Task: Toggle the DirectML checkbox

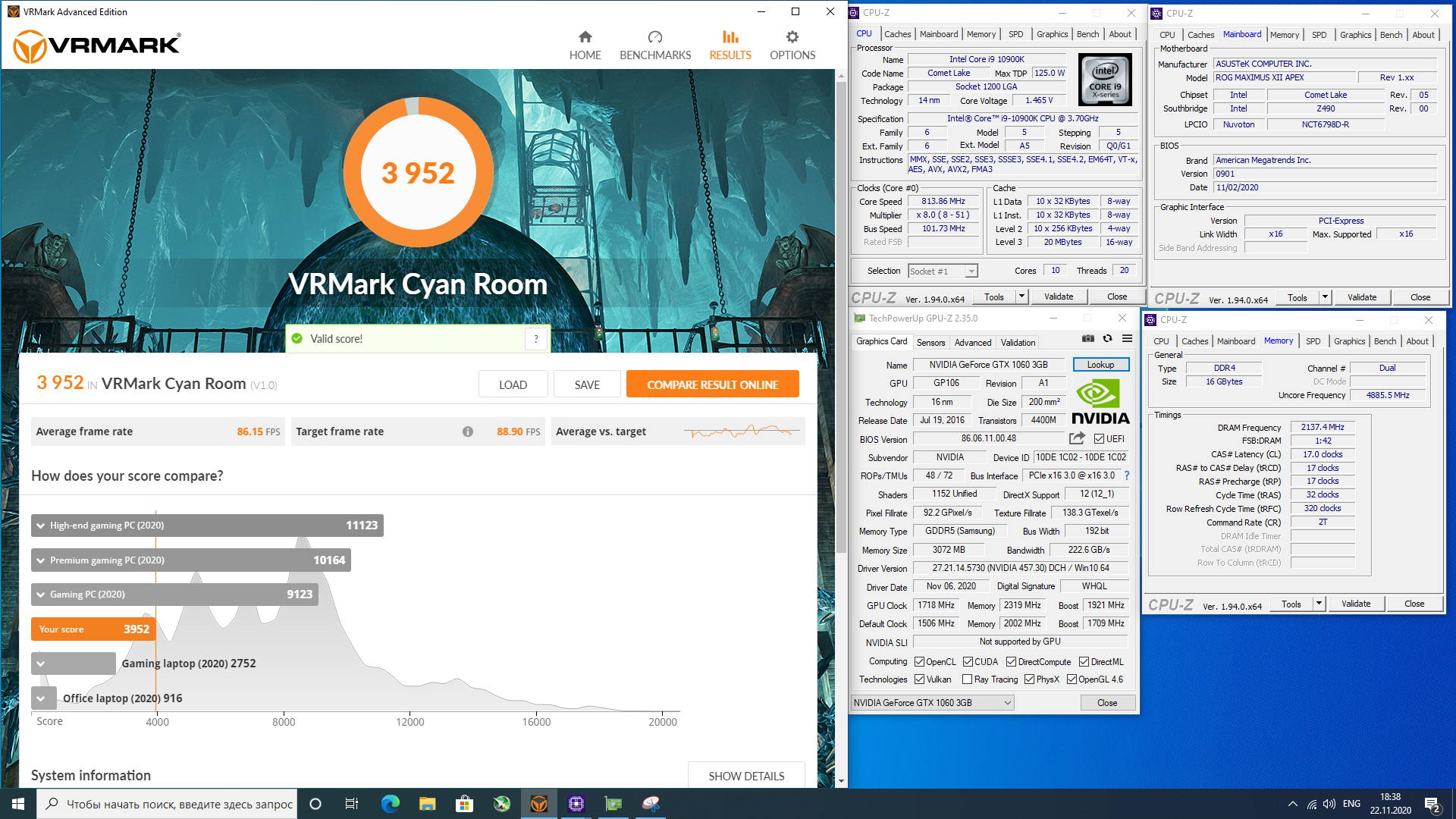Action: coord(1084,662)
